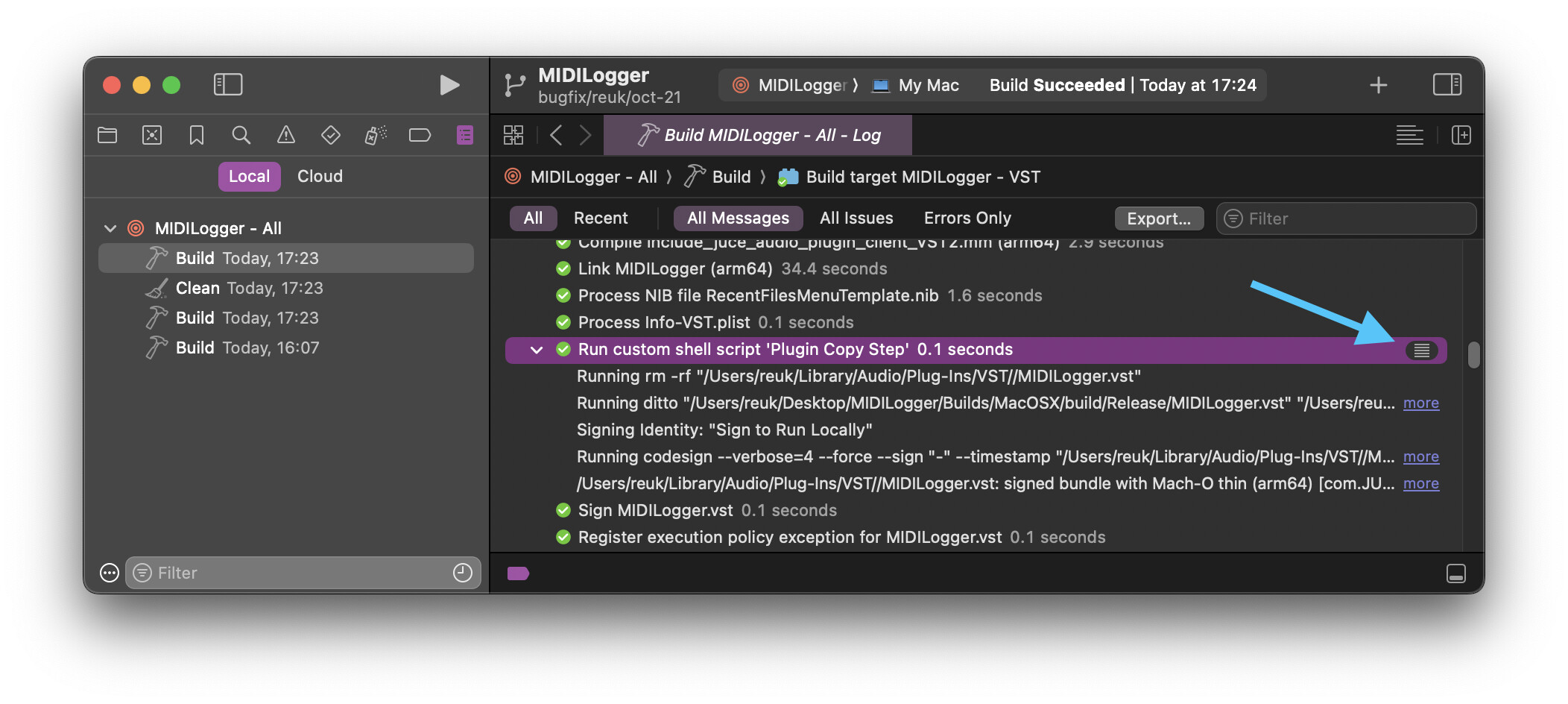Collapse the MIDILogger - All group

110,228
